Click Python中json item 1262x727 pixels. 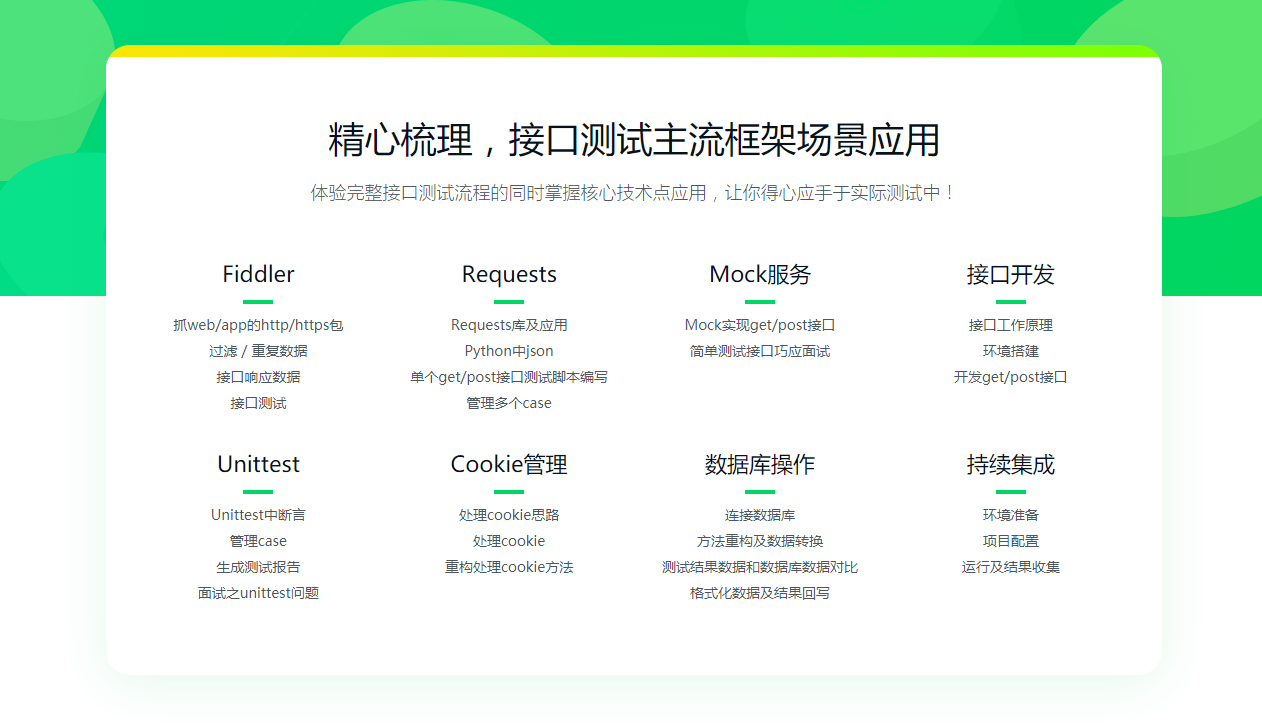point(509,351)
